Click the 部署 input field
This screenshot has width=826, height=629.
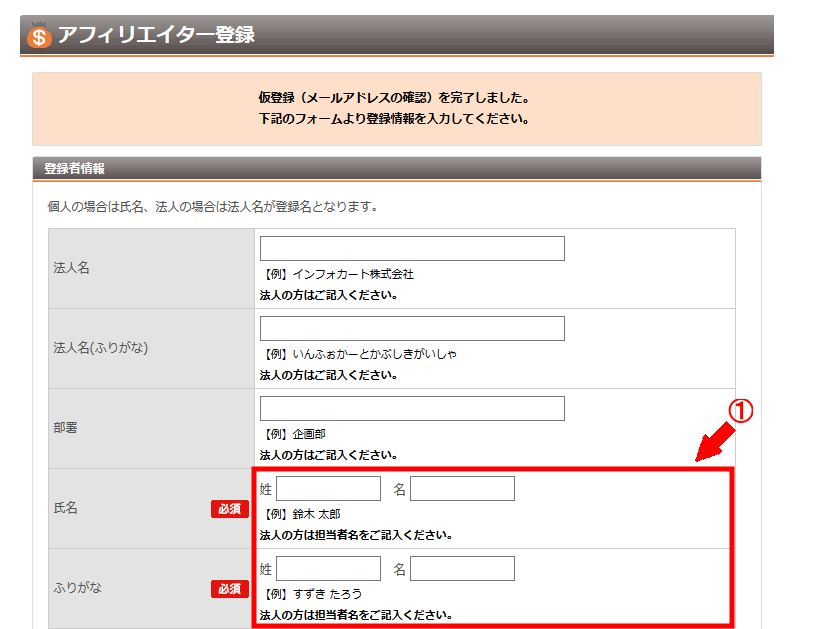pos(412,409)
